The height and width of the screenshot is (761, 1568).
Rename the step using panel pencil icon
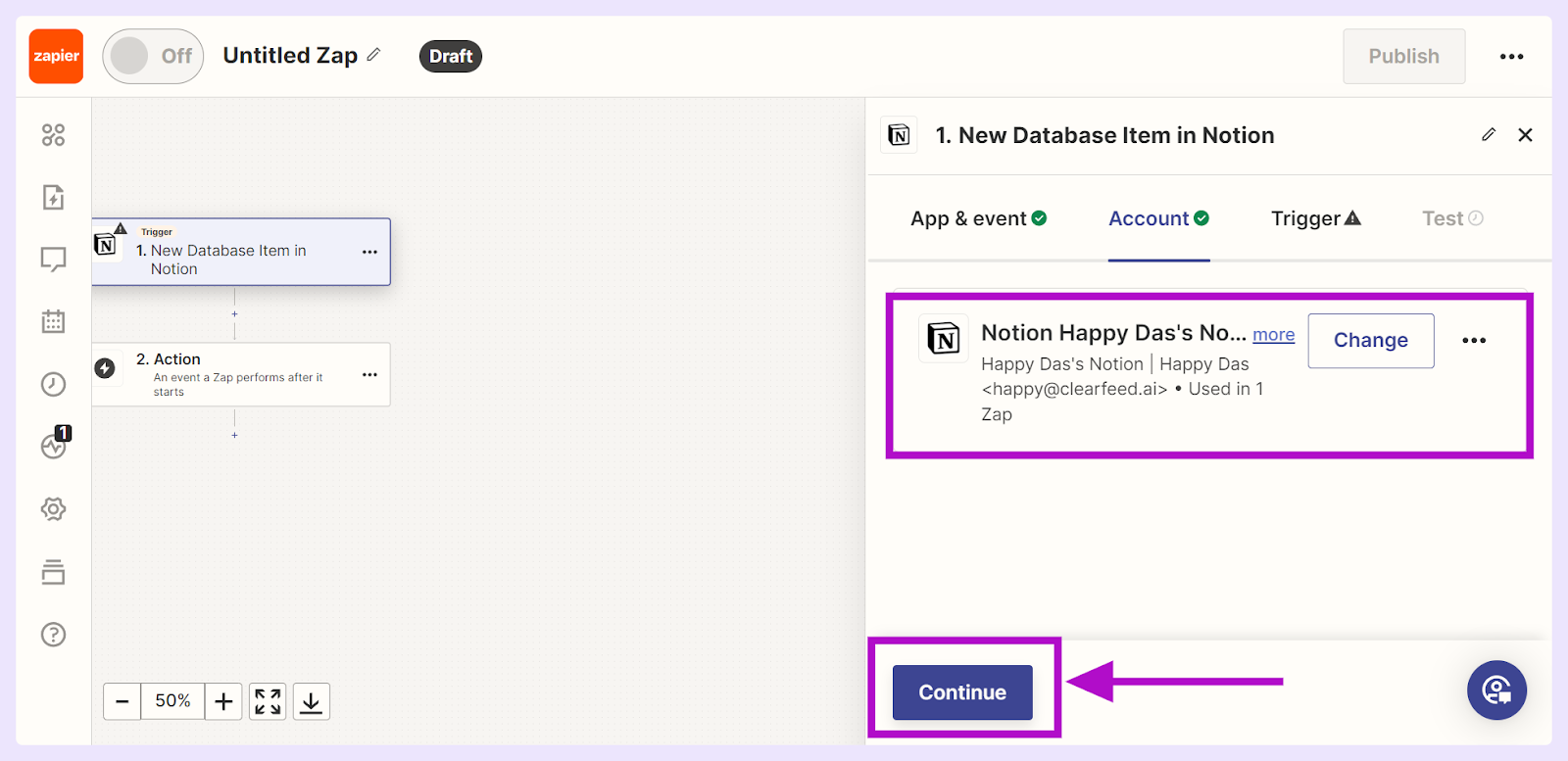[x=1489, y=134]
